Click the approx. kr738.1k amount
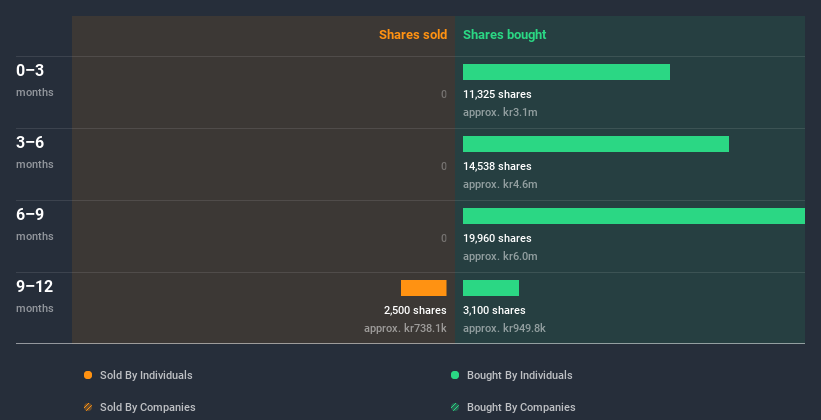The height and width of the screenshot is (420, 821). click(405, 329)
